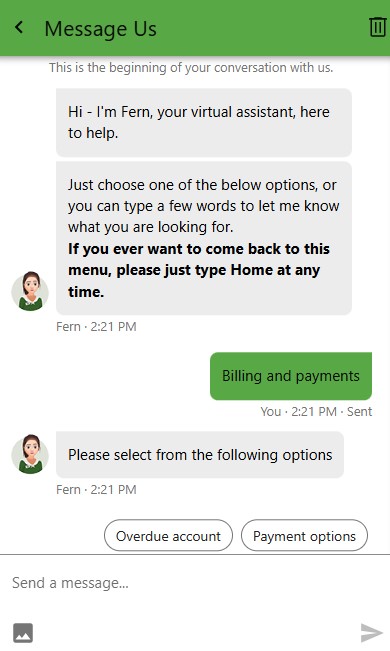Tap the 'Just choose one of the below options' bubble

204,238
